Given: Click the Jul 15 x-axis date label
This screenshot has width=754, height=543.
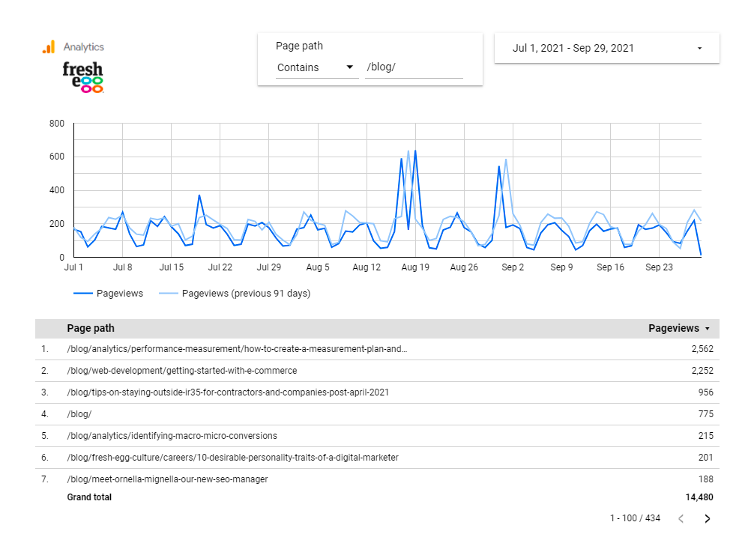Looking at the screenshot, I should pyautogui.click(x=172, y=267).
